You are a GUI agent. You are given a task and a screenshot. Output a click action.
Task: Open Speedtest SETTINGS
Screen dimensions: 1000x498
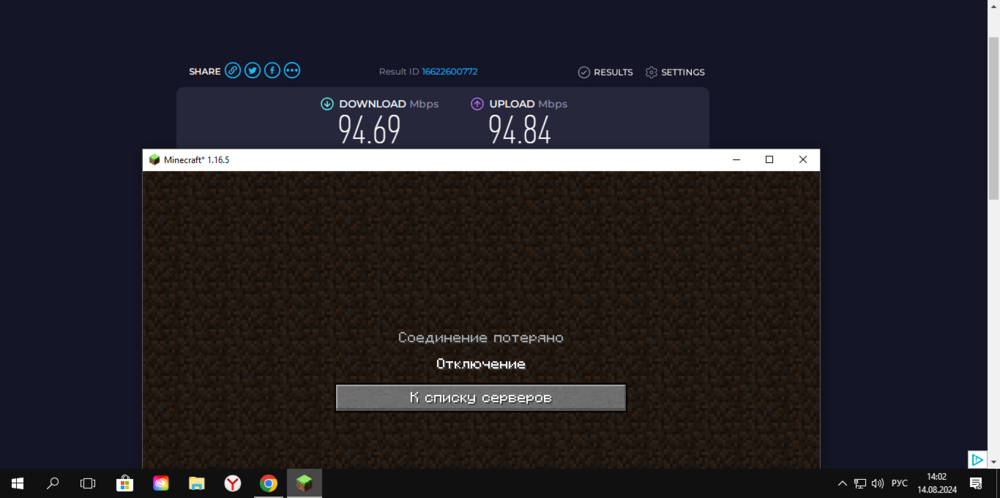coord(675,72)
